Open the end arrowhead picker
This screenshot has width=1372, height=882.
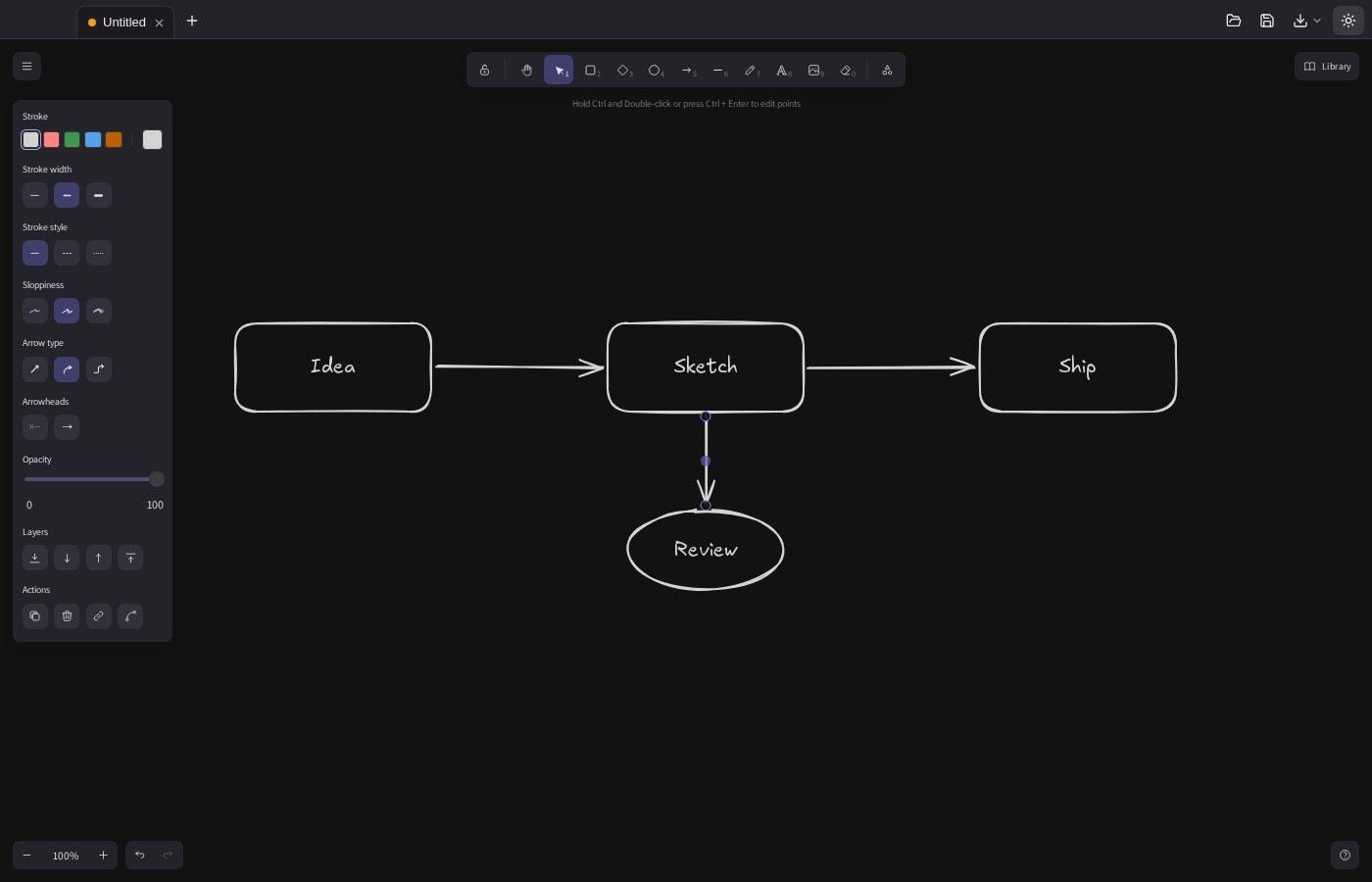tap(67, 427)
